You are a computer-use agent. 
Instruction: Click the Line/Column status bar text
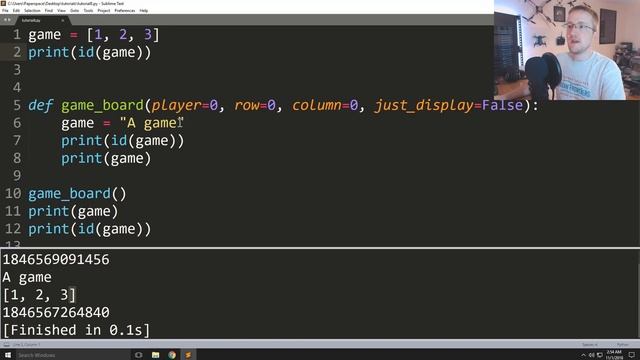point(27,345)
